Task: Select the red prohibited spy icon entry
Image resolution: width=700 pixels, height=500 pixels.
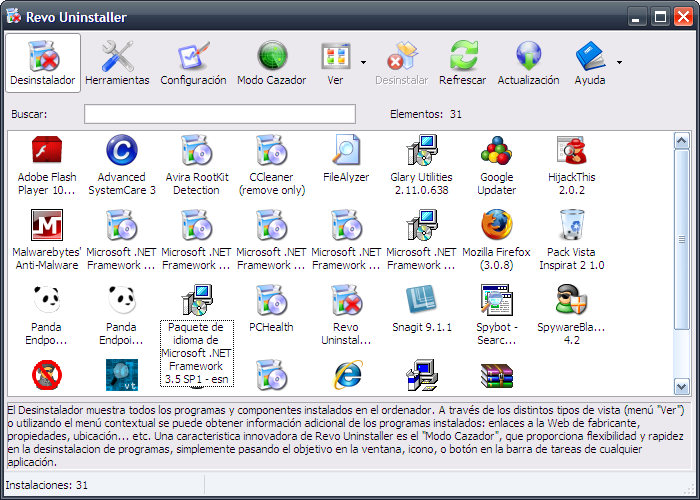Action: 47,375
